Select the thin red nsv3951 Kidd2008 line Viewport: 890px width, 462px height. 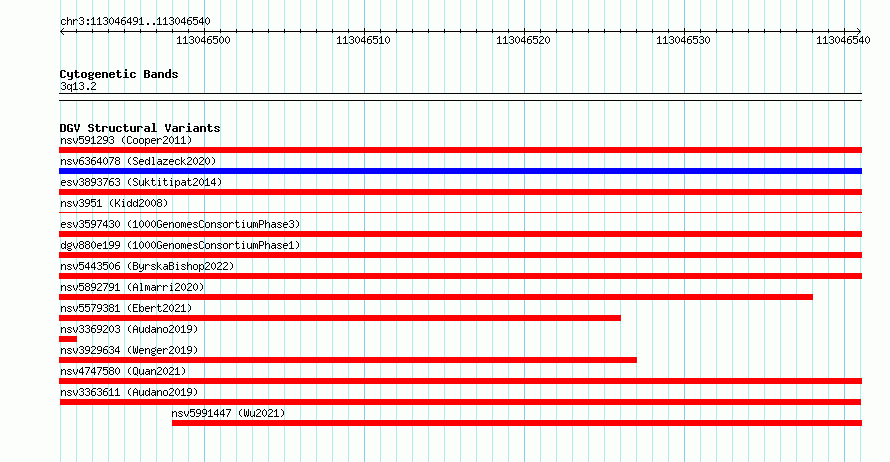click(x=460, y=212)
